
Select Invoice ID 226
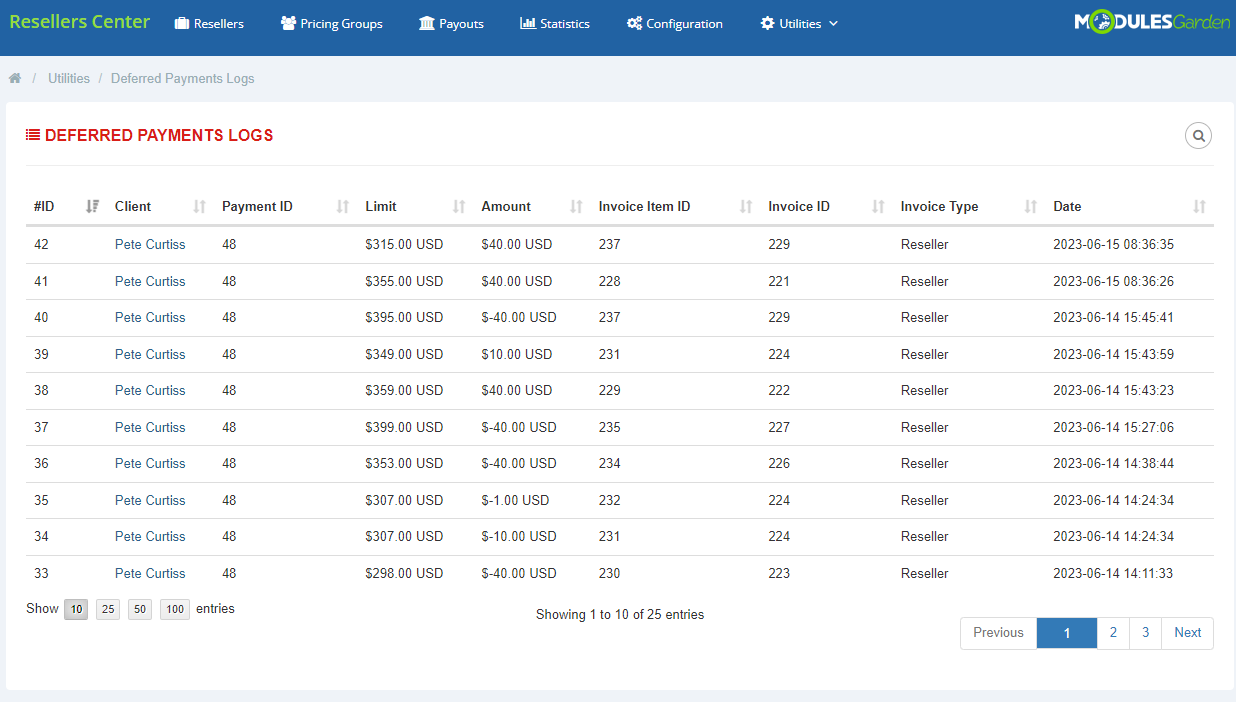[x=779, y=463]
